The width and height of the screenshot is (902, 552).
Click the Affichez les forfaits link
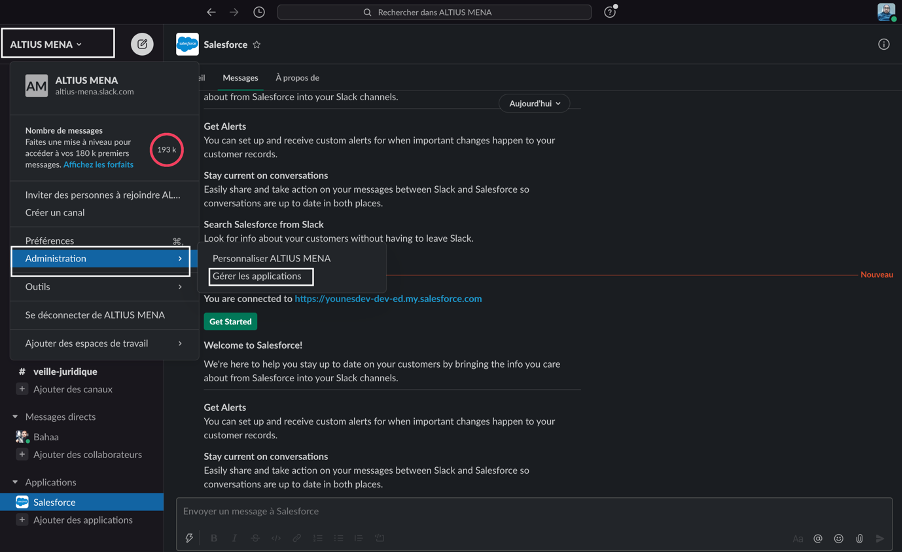click(x=98, y=165)
